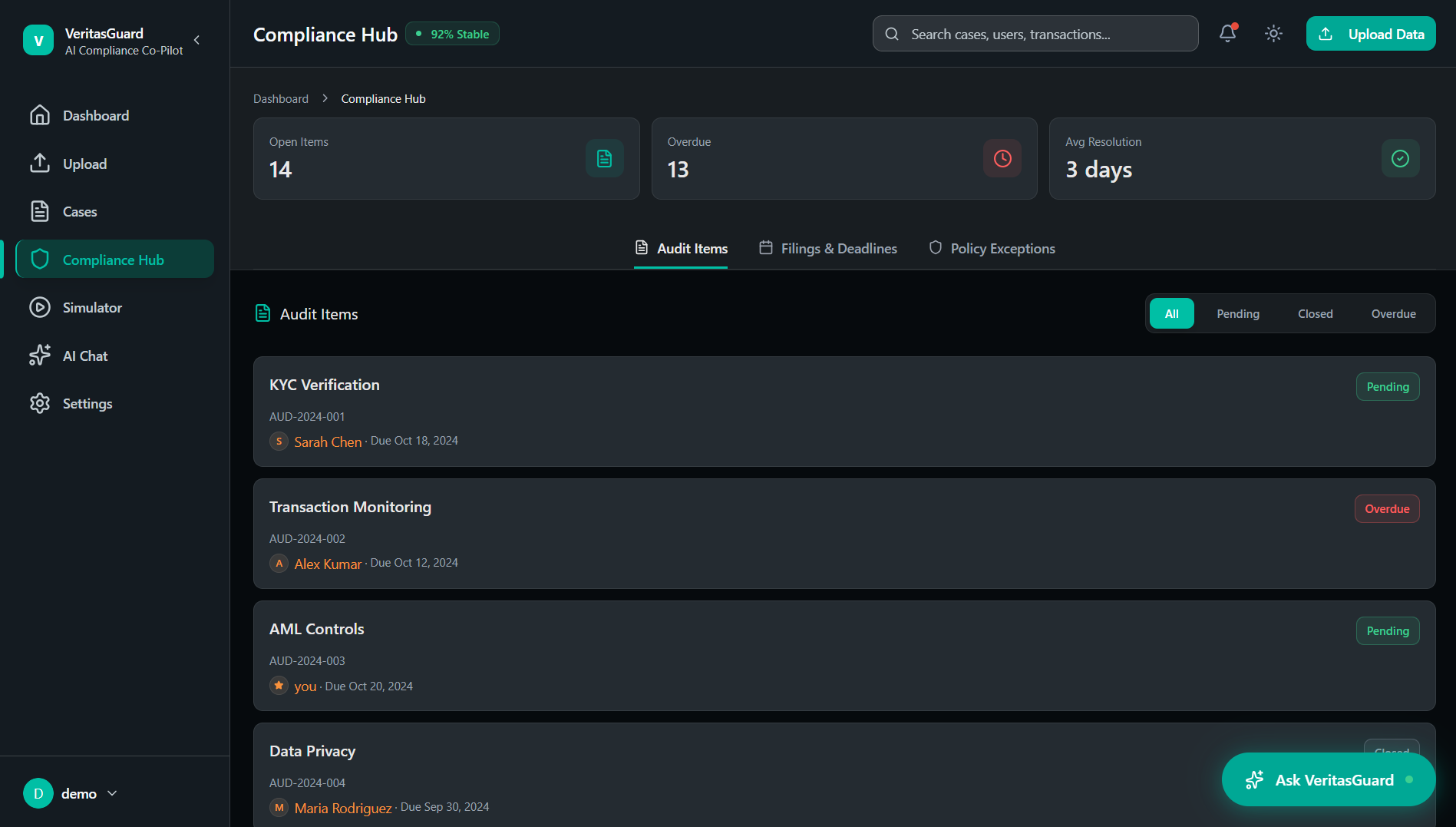Collapse the sidebar with the chevron arrow
The height and width of the screenshot is (827, 1456).
pyautogui.click(x=197, y=40)
